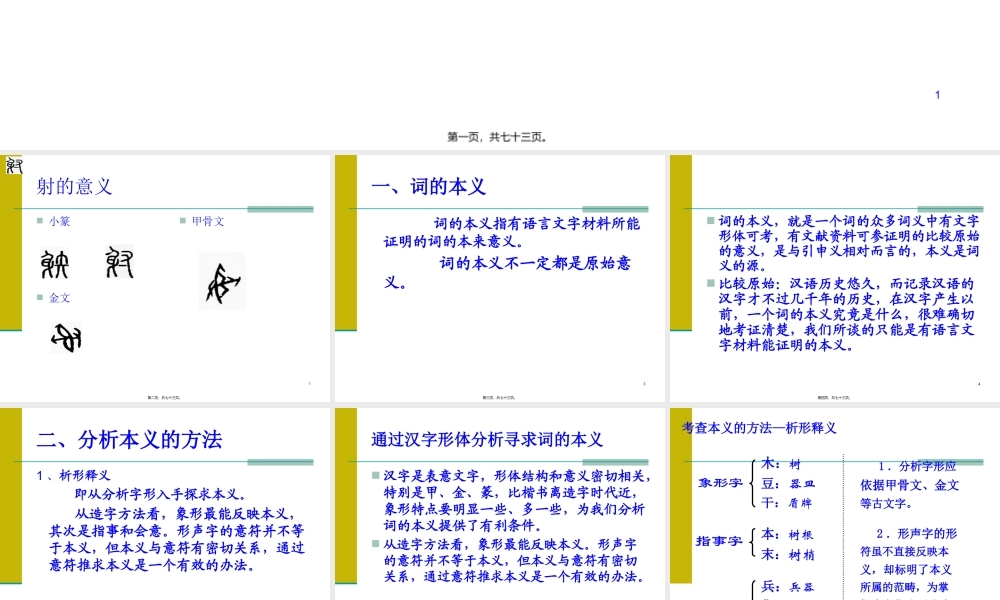The image size is (1000, 600).
Task: Click the entry 兵：兵器
Action: pyautogui.click(x=788, y=587)
